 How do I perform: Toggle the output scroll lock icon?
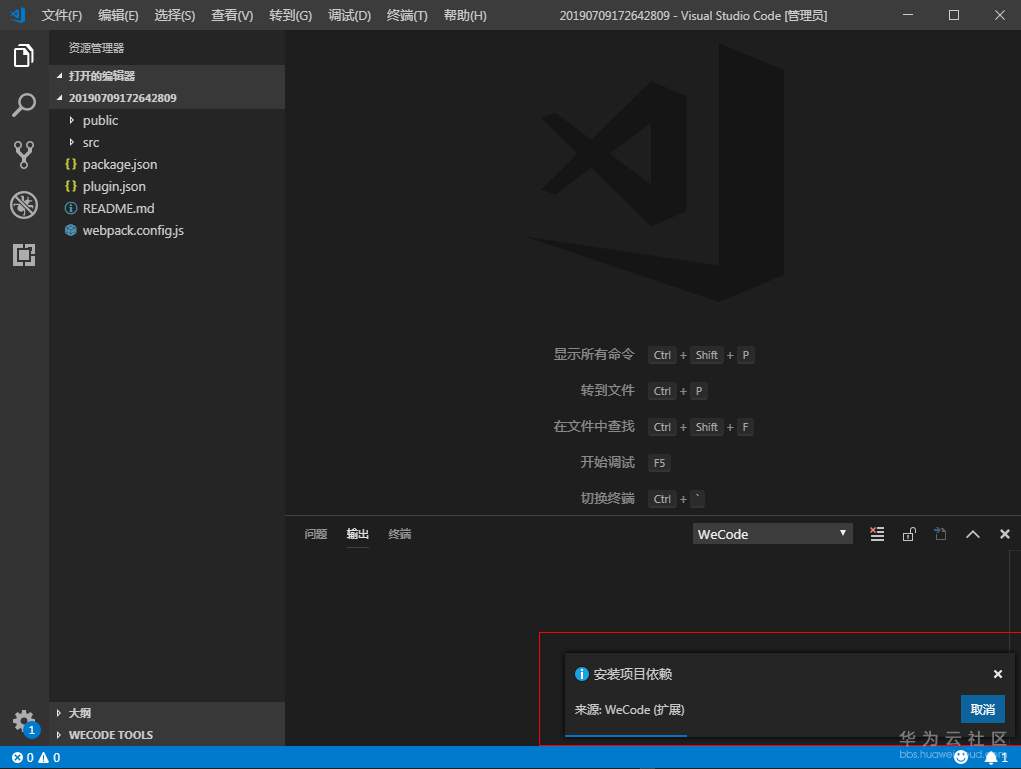[909, 535]
